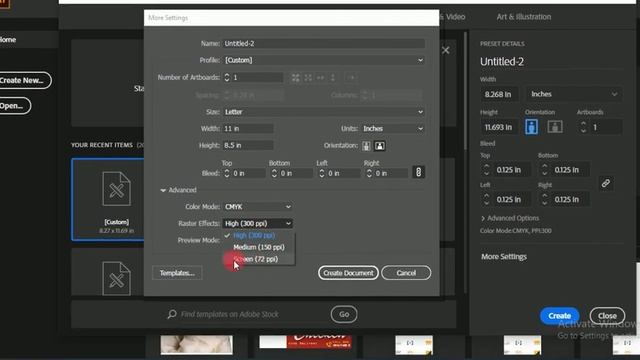This screenshot has width=640, height=360.
Task: Open the Inches units dropdown in Preset Details
Action: click(573, 94)
